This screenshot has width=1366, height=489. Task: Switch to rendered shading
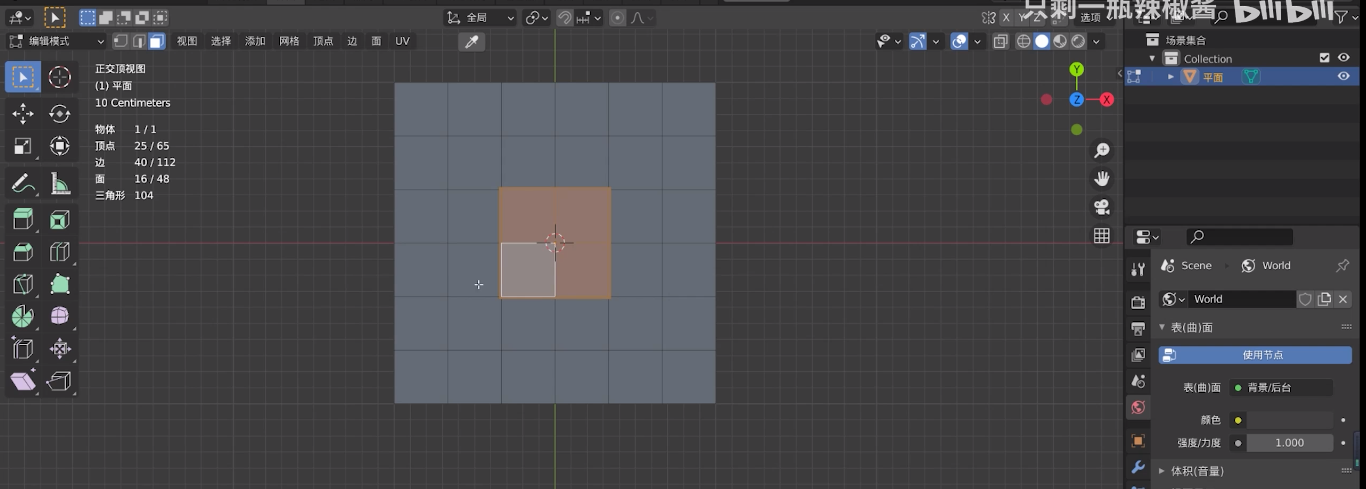tap(1078, 41)
